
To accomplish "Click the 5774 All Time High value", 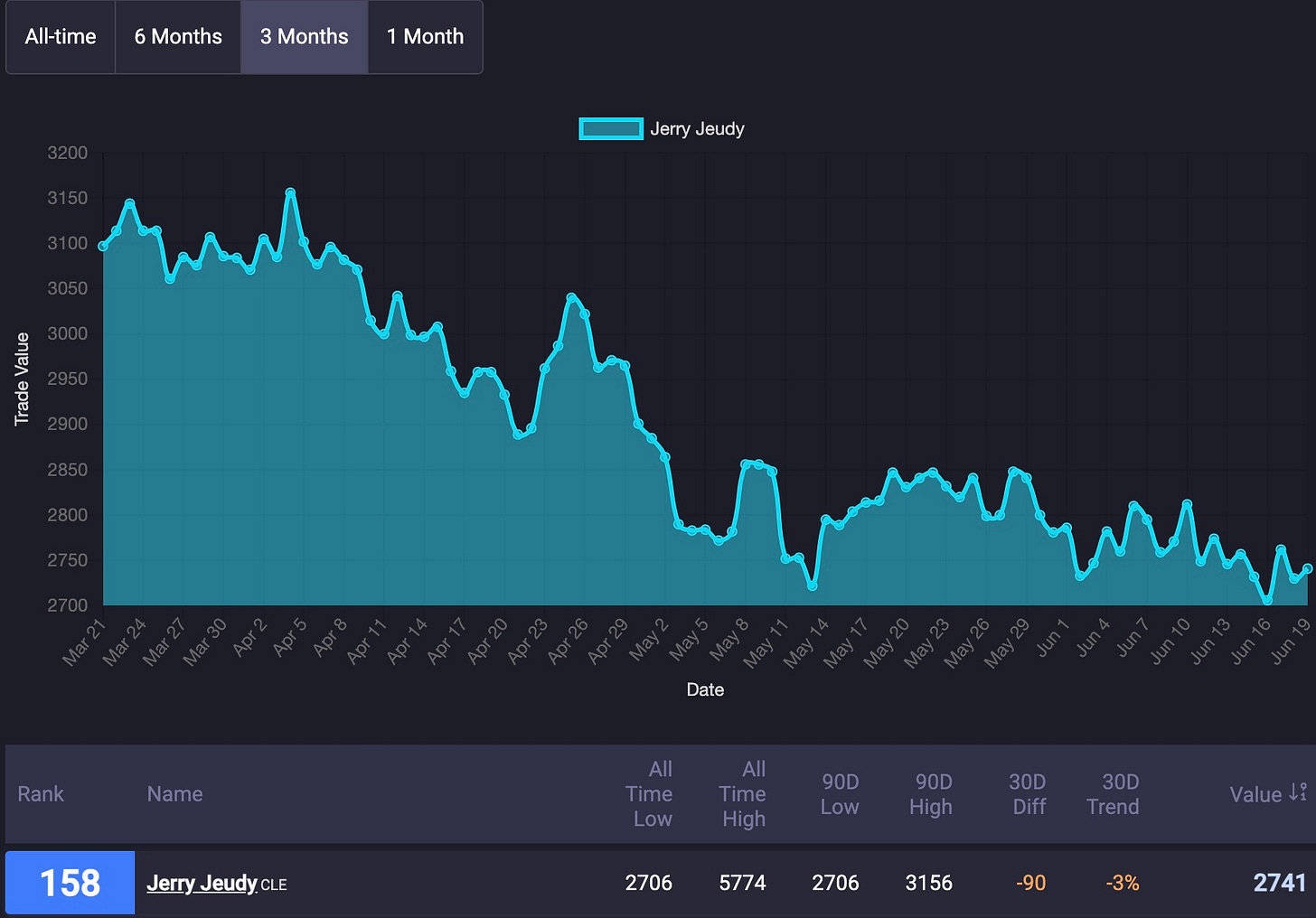I will (742, 883).
